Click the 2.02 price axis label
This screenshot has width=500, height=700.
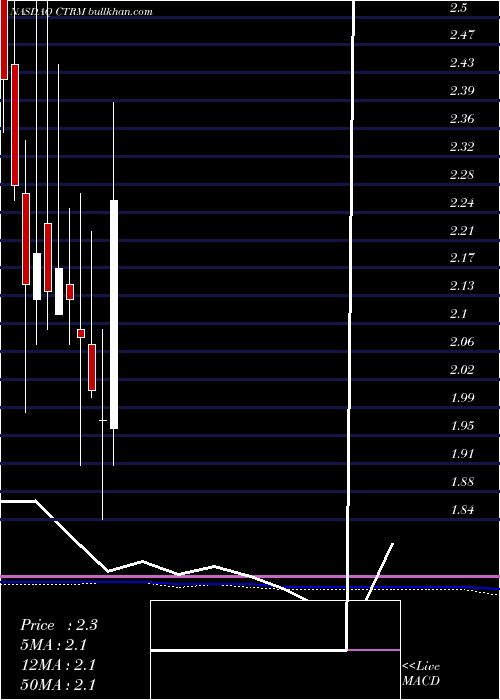[x=462, y=370]
